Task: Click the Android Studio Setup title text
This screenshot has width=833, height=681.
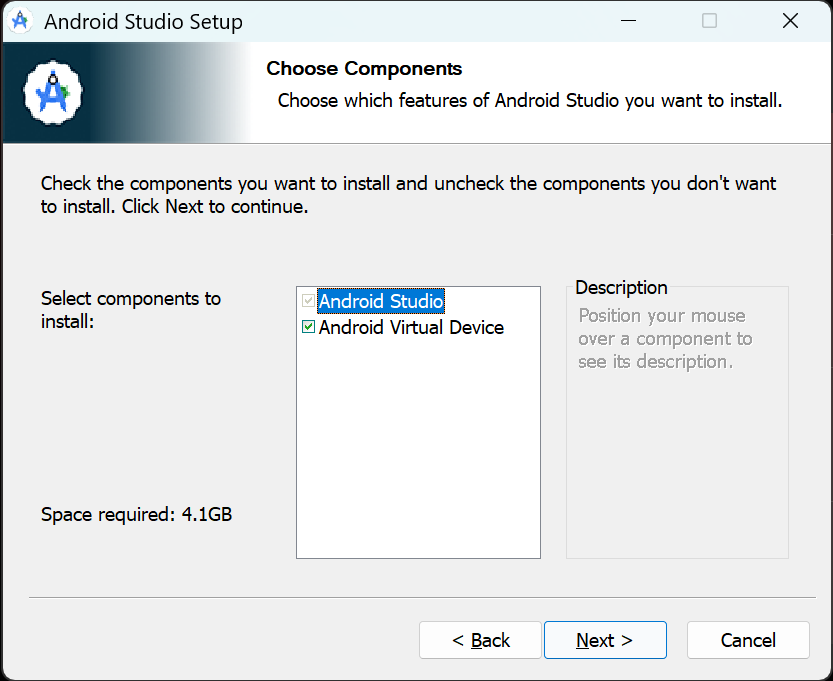Action: point(143,22)
